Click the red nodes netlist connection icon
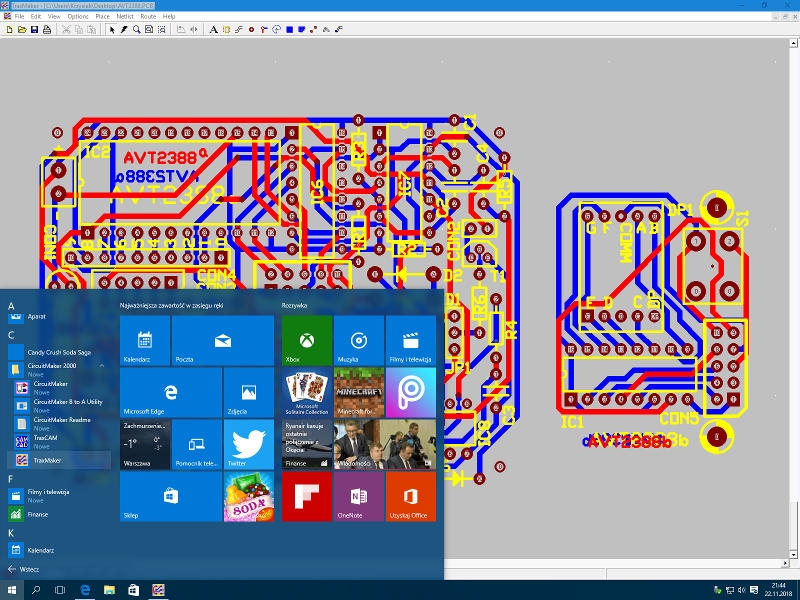This screenshot has width=800, height=600. click(x=314, y=30)
